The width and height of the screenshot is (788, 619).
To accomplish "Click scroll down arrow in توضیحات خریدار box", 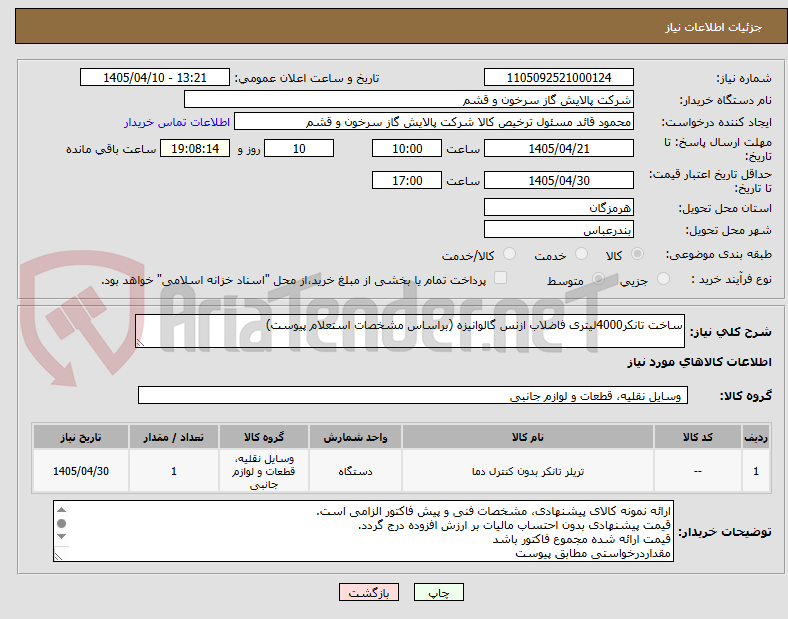I will click(x=61, y=537).
